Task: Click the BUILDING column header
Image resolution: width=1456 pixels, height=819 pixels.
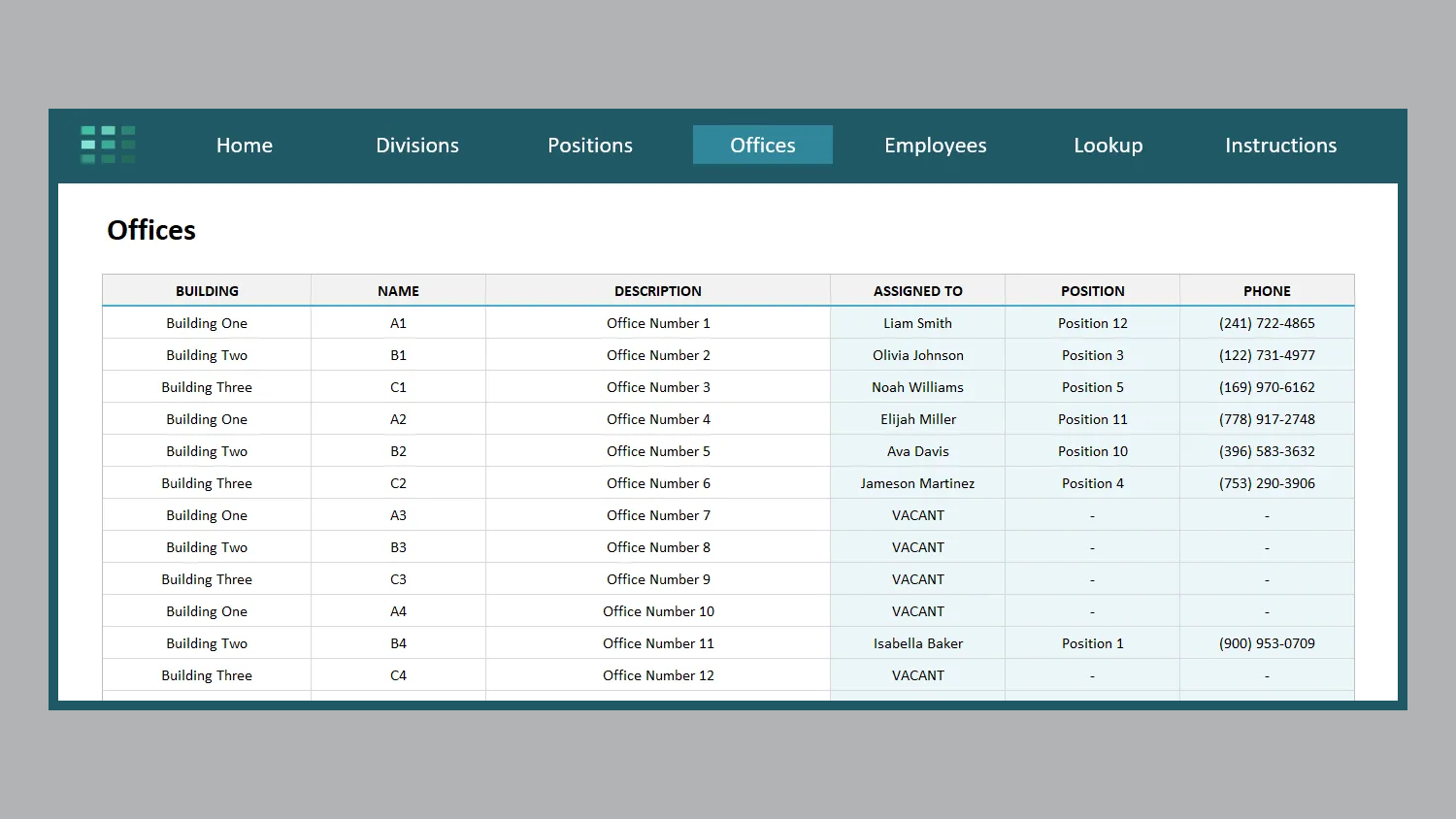Action: pyautogui.click(x=207, y=291)
